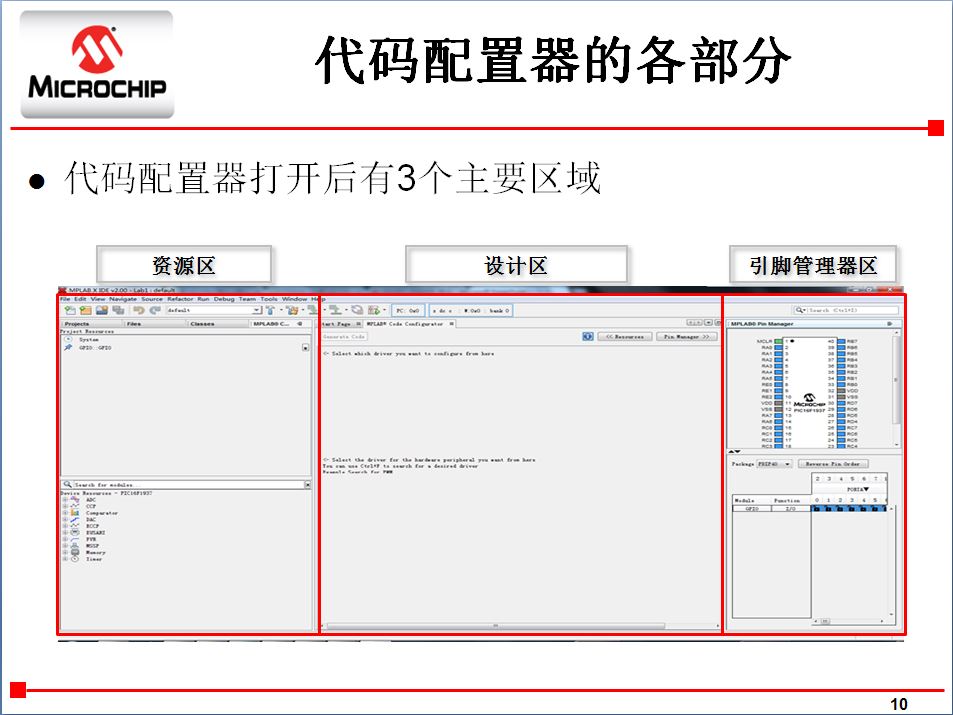Close the MPLAB Code Configurator editor tab
Screen dimensions: 953x715
452,324
